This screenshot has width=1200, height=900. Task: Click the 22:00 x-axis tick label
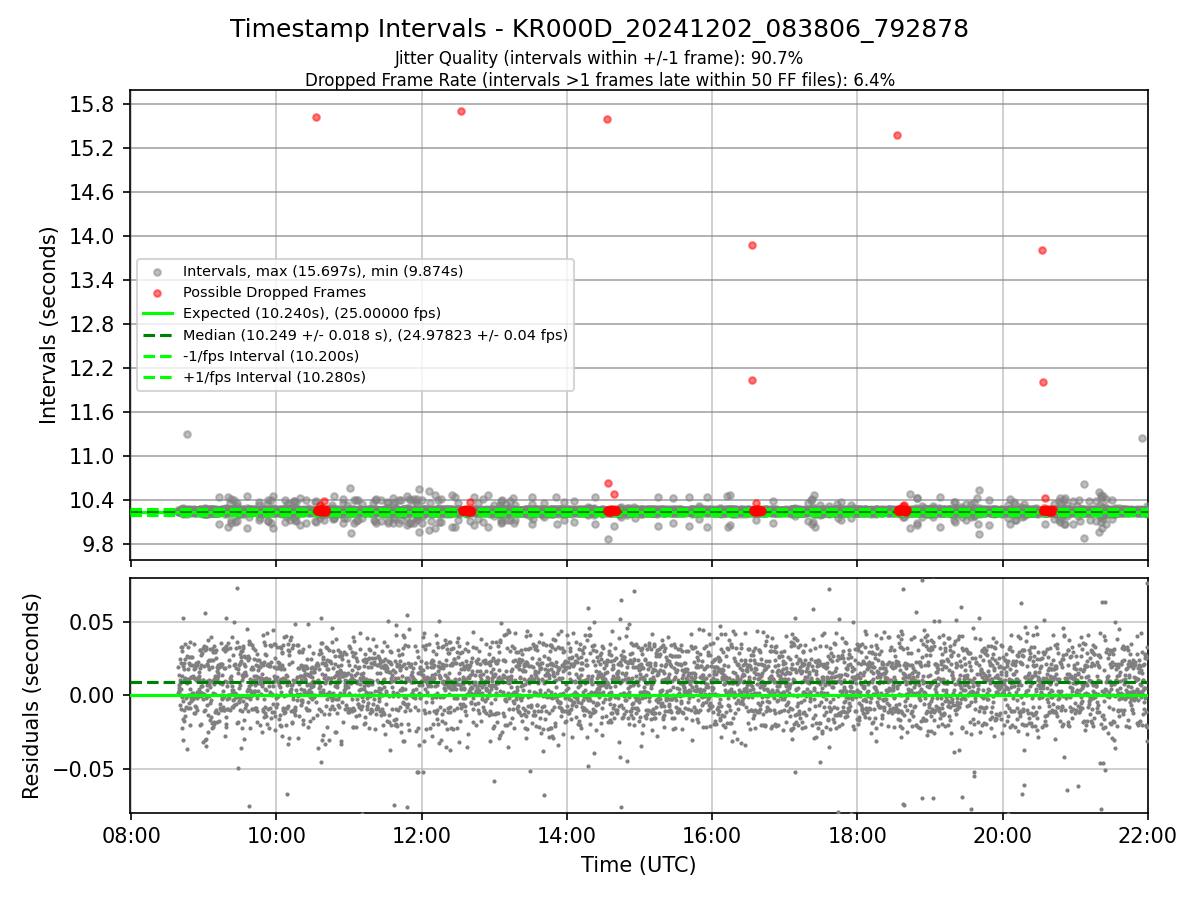click(1148, 837)
